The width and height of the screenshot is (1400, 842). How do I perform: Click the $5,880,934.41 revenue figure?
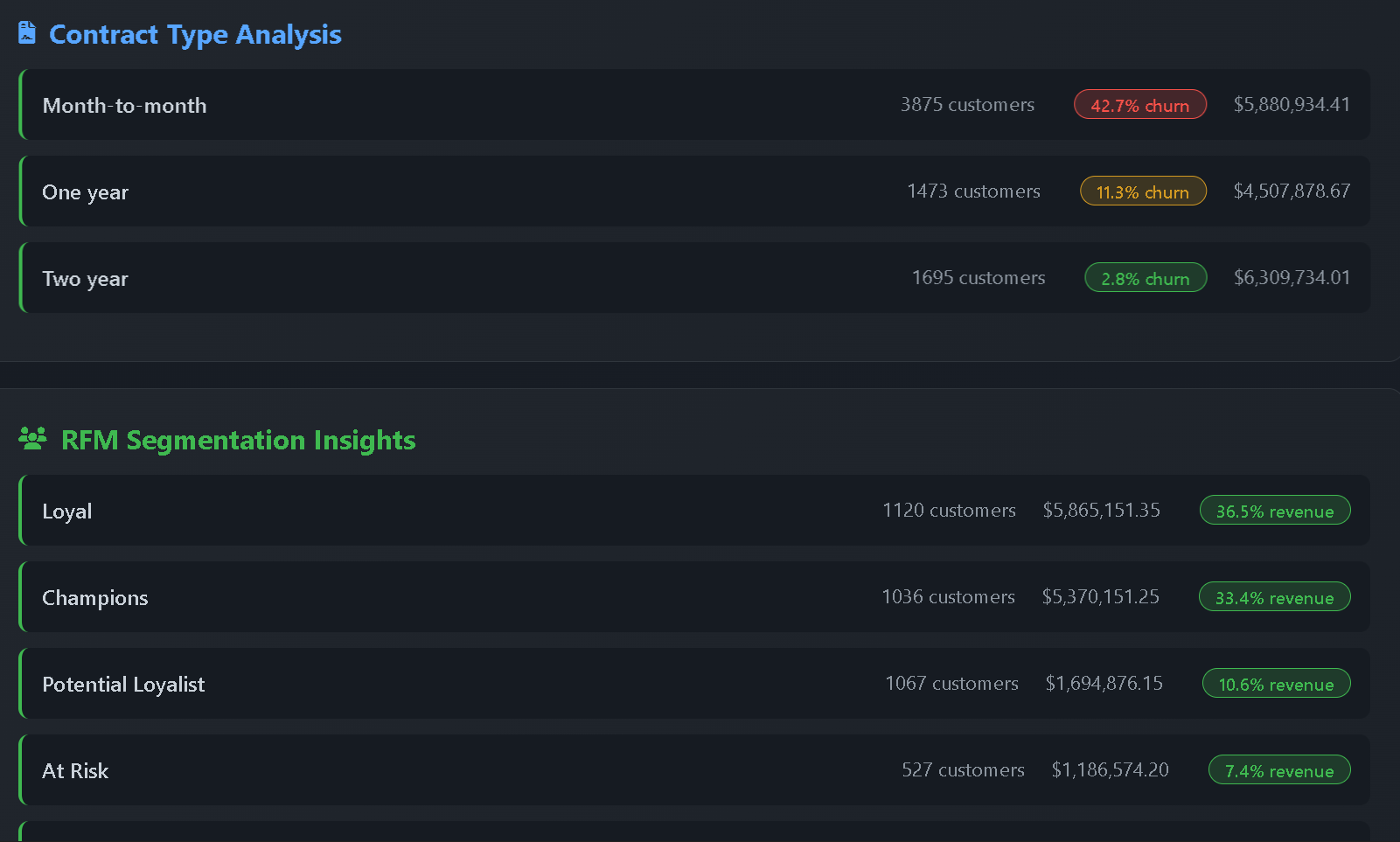pos(1292,104)
